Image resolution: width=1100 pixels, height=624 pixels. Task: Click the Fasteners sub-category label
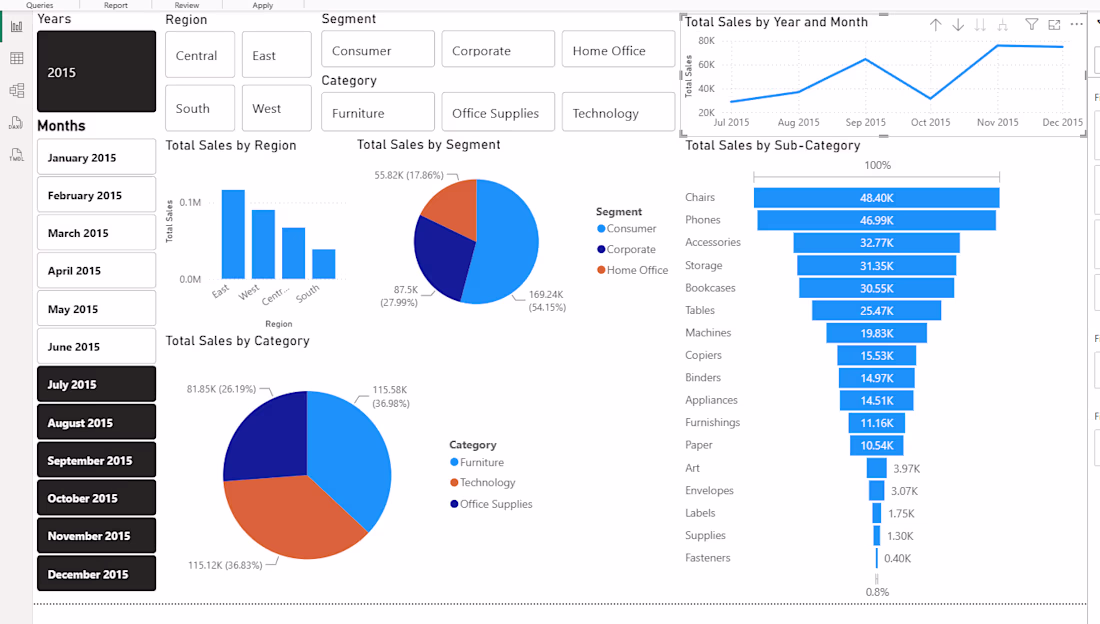coord(708,557)
